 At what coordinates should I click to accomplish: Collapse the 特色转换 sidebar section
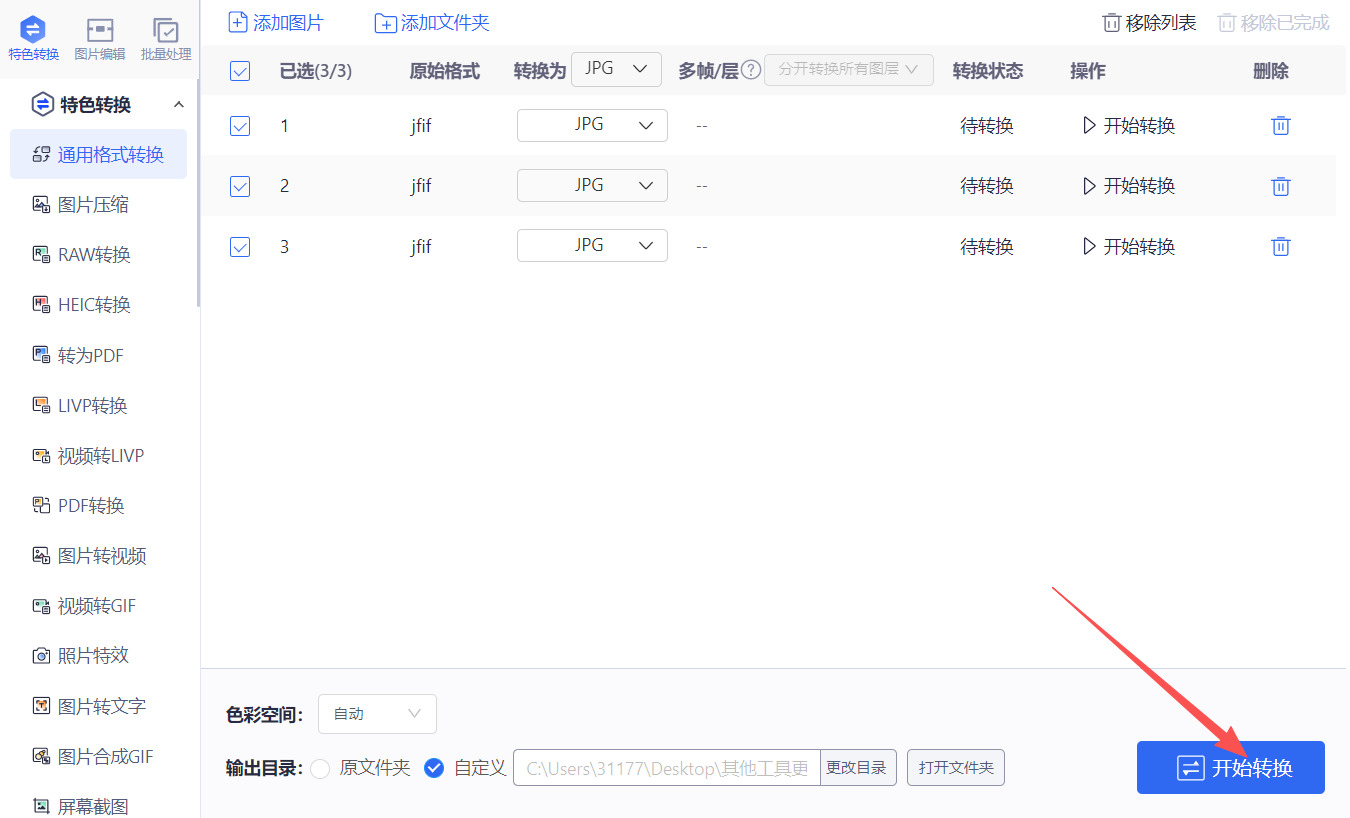[x=179, y=105]
